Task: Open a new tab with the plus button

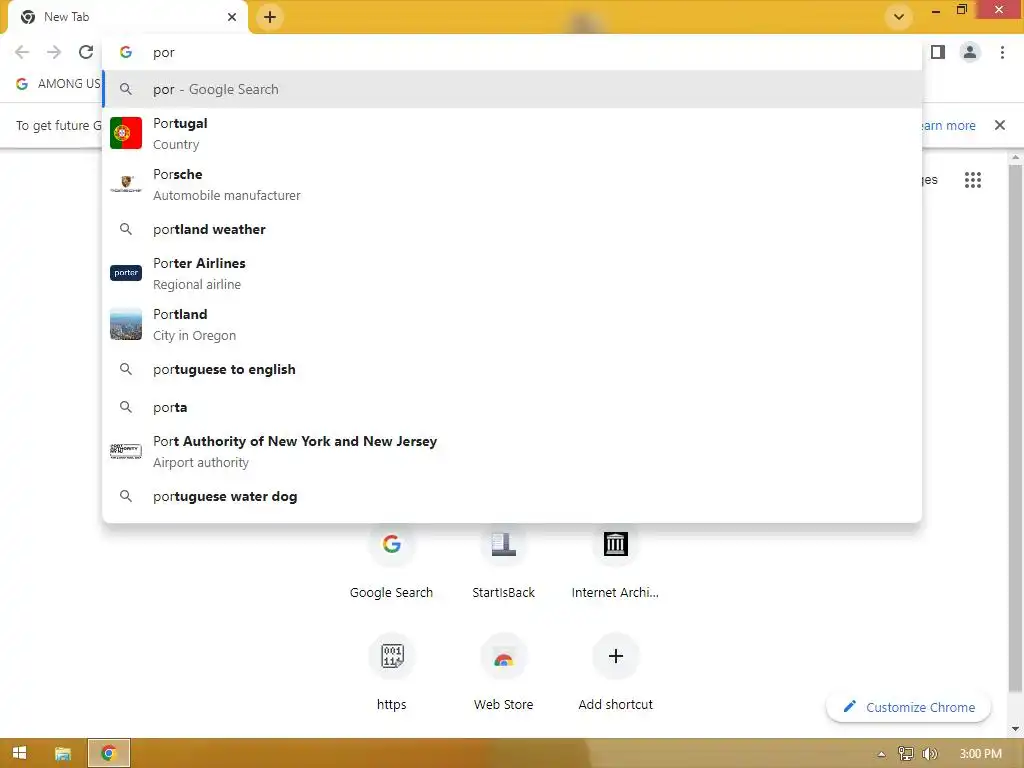Action: [x=270, y=17]
